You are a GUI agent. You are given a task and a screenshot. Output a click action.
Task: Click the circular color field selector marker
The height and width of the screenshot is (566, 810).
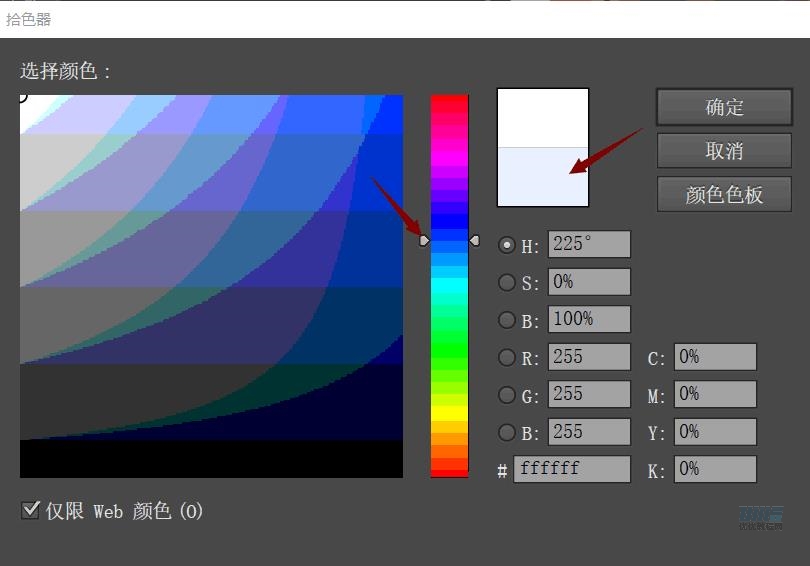pos(21,96)
